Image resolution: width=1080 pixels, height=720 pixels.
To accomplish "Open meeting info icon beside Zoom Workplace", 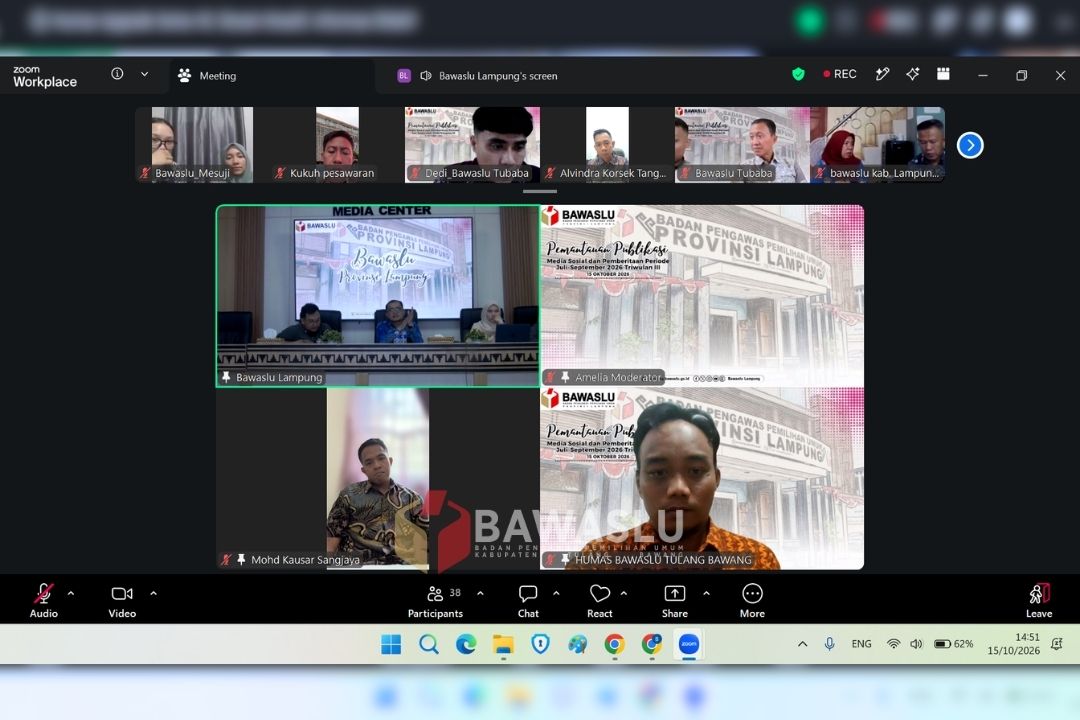I will [117, 74].
